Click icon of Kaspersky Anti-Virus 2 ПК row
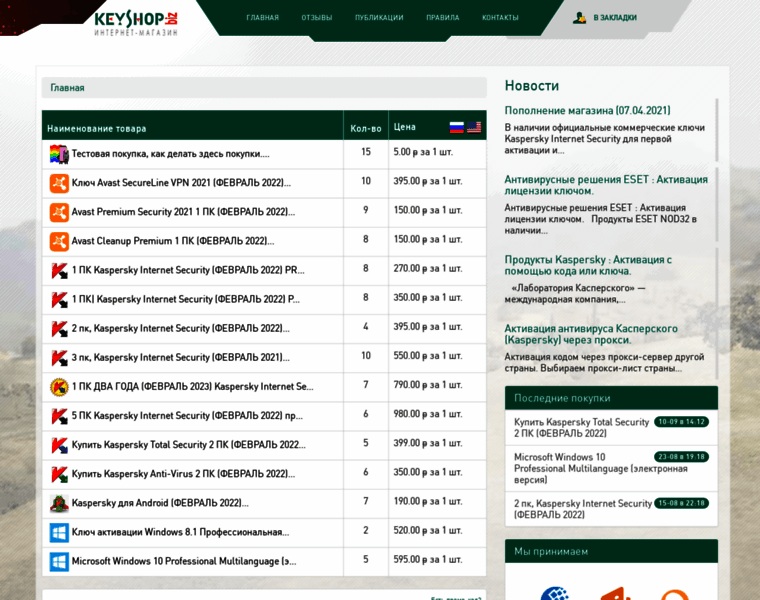The width and height of the screenshot is (760, 600). pos(59,474)
